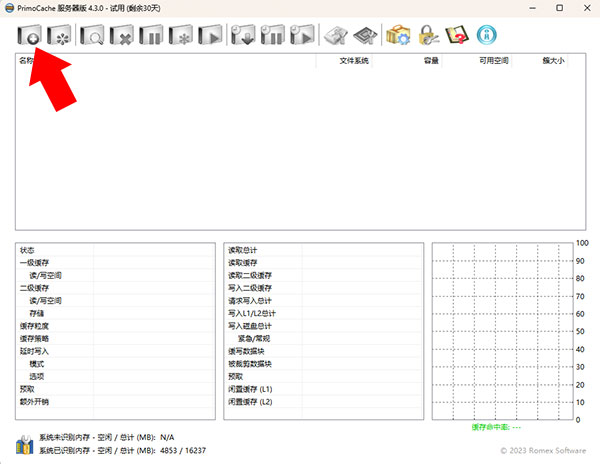
Task: Click the PrimoCache app icon in title bar
Action: click(x=10, y=8)
